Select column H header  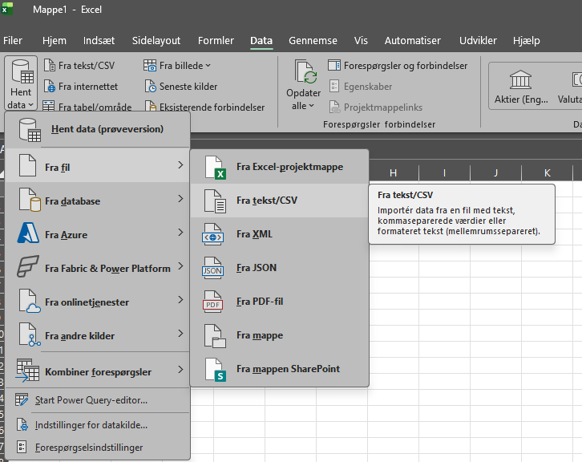tap(393, 173)
